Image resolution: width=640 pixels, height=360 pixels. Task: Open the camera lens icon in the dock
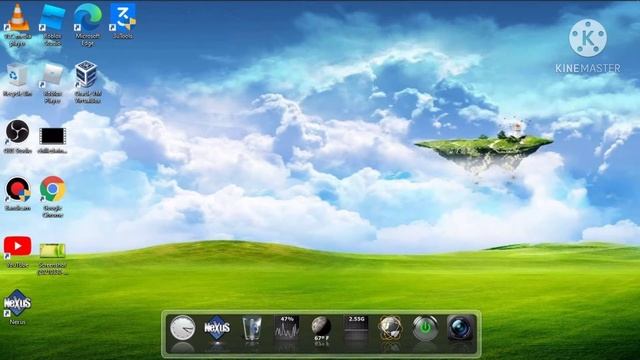[461, 328]
